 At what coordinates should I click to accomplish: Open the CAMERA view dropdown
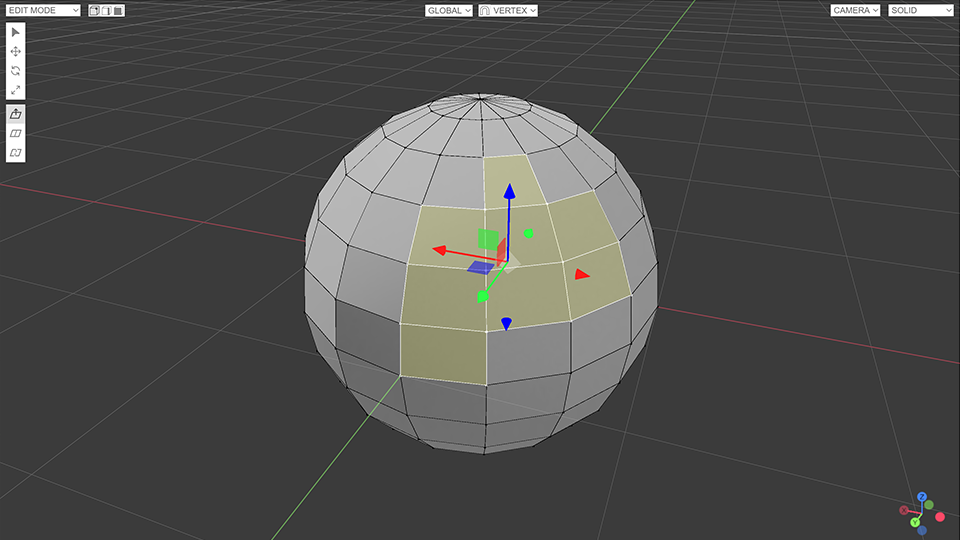pos(855,10)
